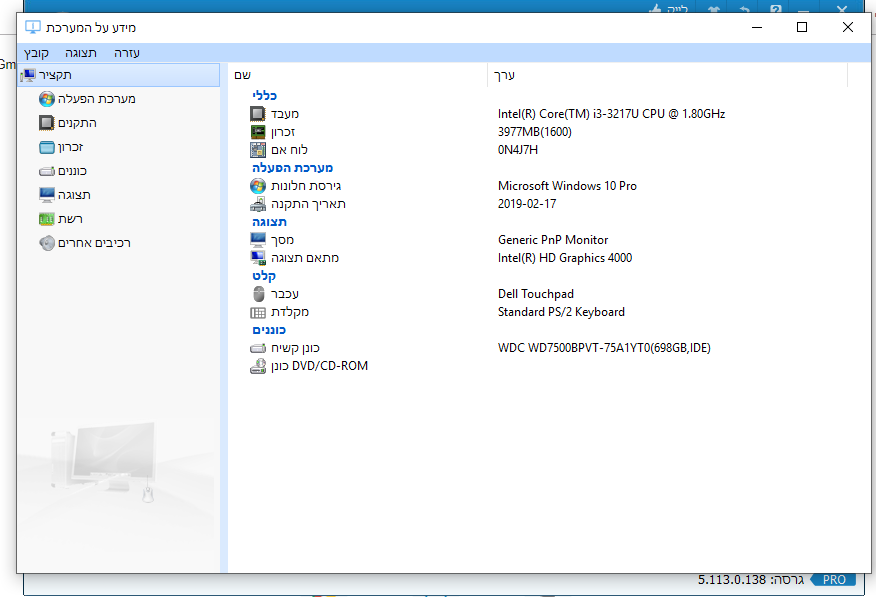876x597 pixels.
Task: Open the תצוגה (View) menu
Action: (81, 53)
